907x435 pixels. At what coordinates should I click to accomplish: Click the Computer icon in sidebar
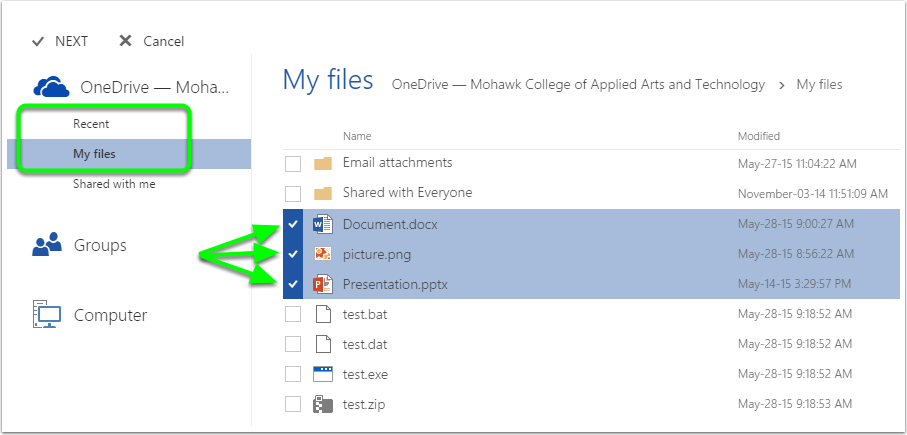48,315
